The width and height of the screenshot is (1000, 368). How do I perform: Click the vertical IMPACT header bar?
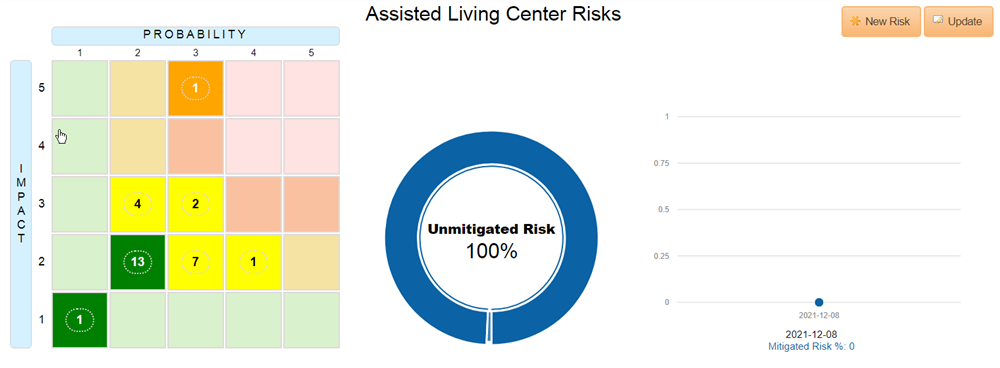[21, 204]
